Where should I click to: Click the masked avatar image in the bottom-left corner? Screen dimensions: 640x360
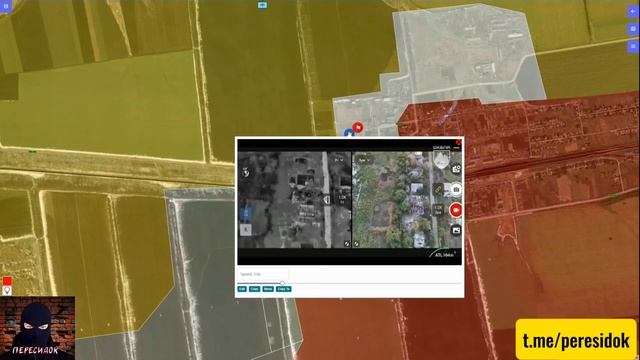click(37, 328)
